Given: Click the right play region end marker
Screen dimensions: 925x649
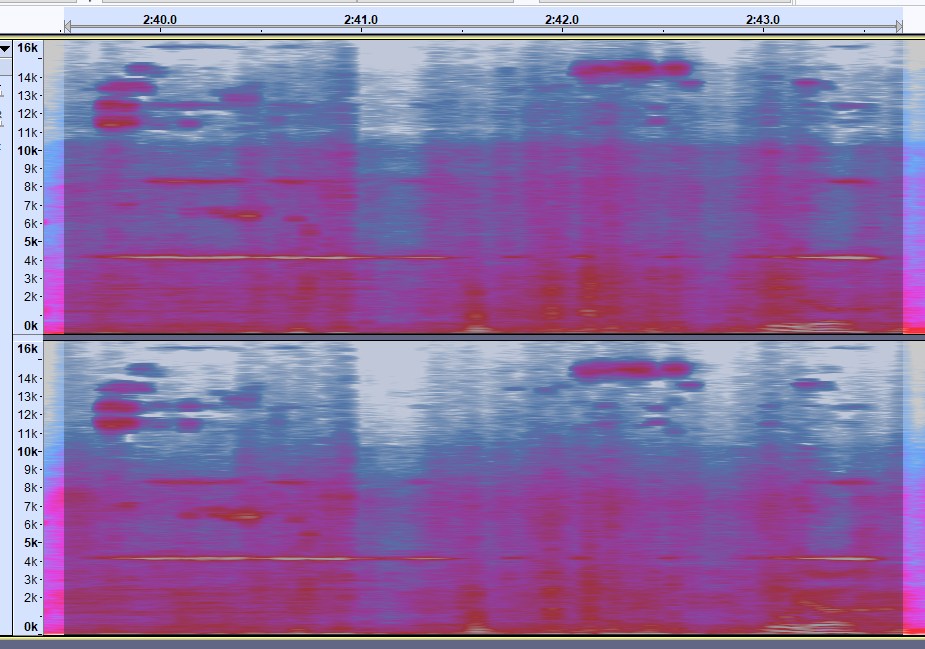Looking at the screenshot, I should coord(899,26).
